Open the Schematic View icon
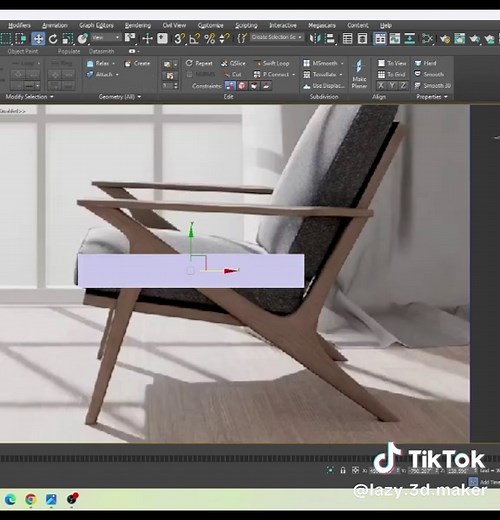 point(410,39)
